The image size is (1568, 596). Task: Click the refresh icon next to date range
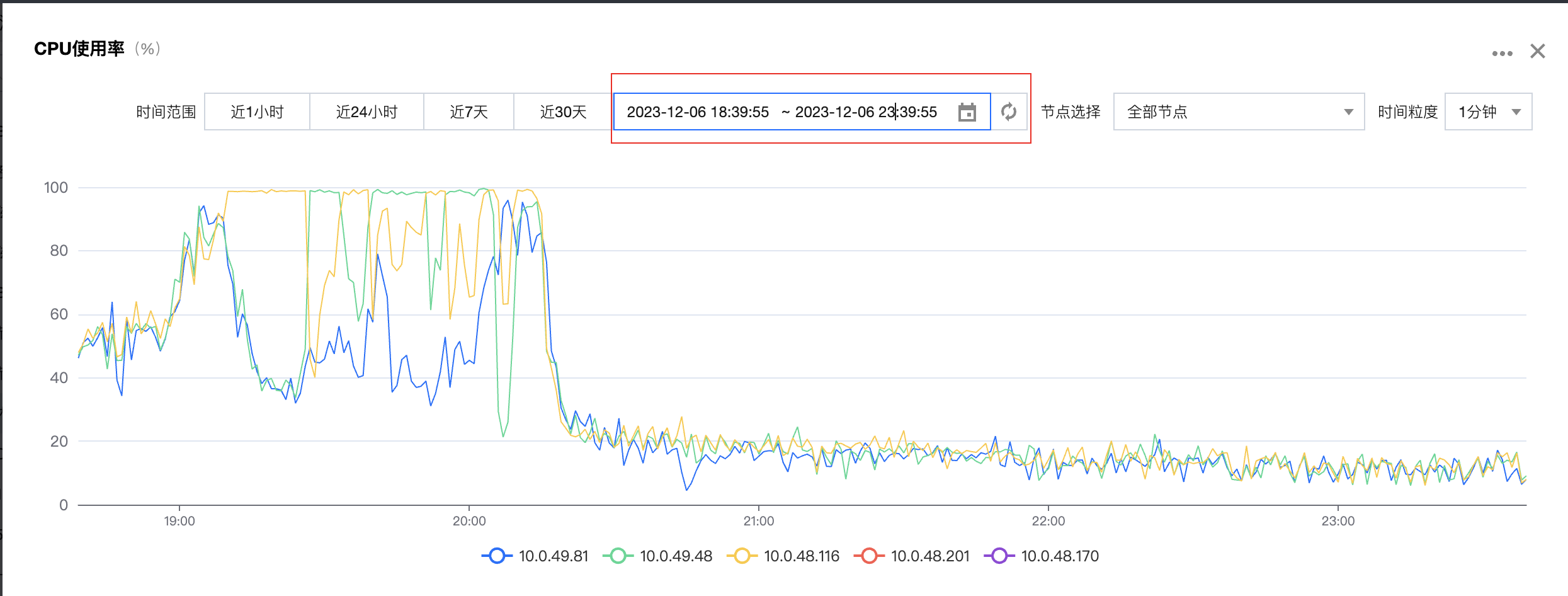click(1009, 112)
